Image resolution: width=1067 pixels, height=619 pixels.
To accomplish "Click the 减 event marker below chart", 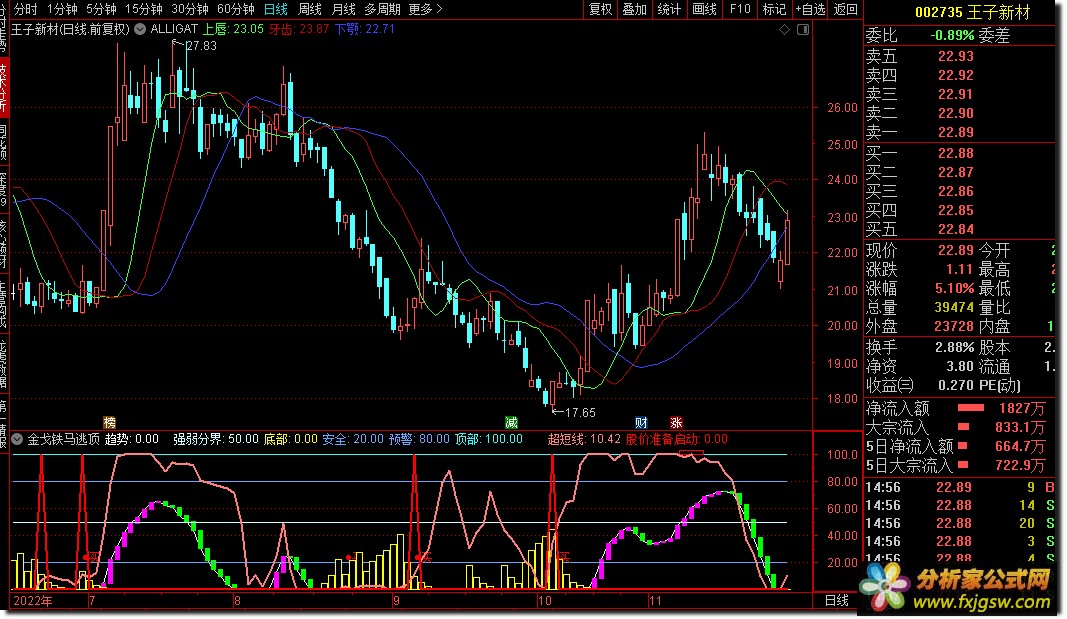I will coord(511,422).
